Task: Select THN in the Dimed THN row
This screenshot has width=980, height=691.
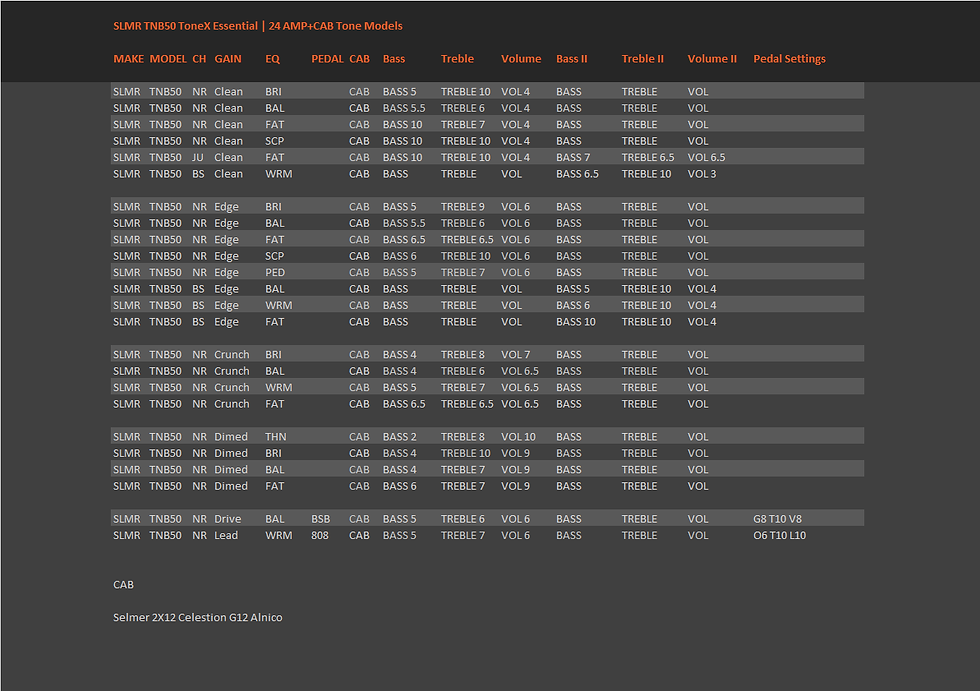Action: [x=275, y=437]
